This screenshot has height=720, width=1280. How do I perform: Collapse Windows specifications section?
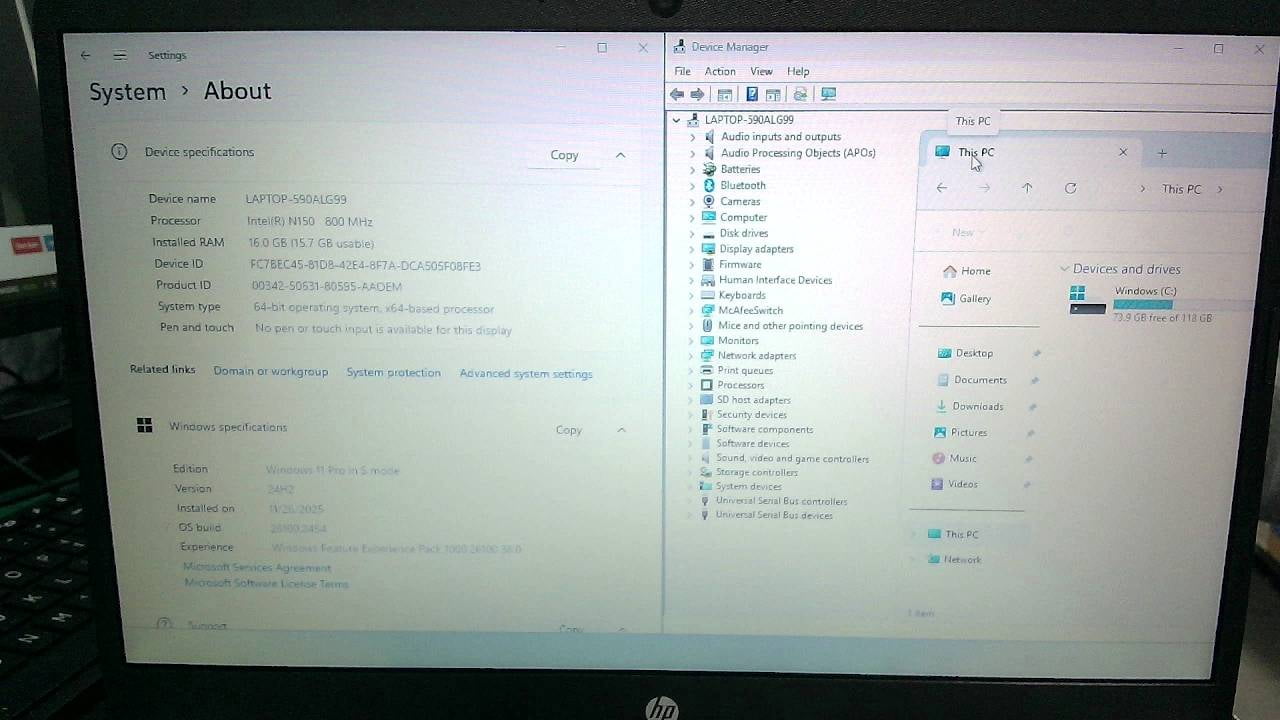pyautogui.click(x=621, y=430)
